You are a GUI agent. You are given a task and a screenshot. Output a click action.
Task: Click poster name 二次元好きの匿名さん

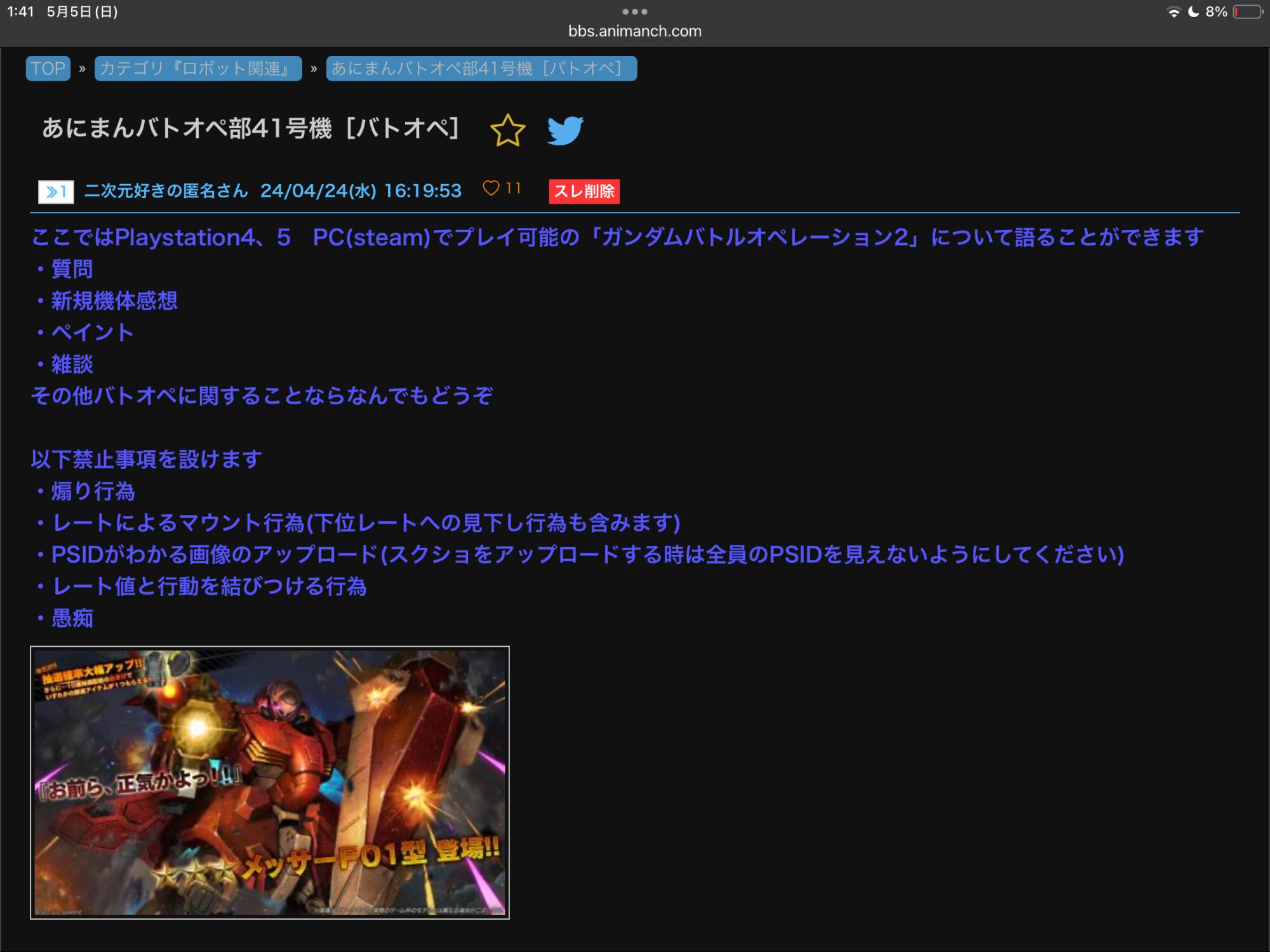[x=166, y=191]
